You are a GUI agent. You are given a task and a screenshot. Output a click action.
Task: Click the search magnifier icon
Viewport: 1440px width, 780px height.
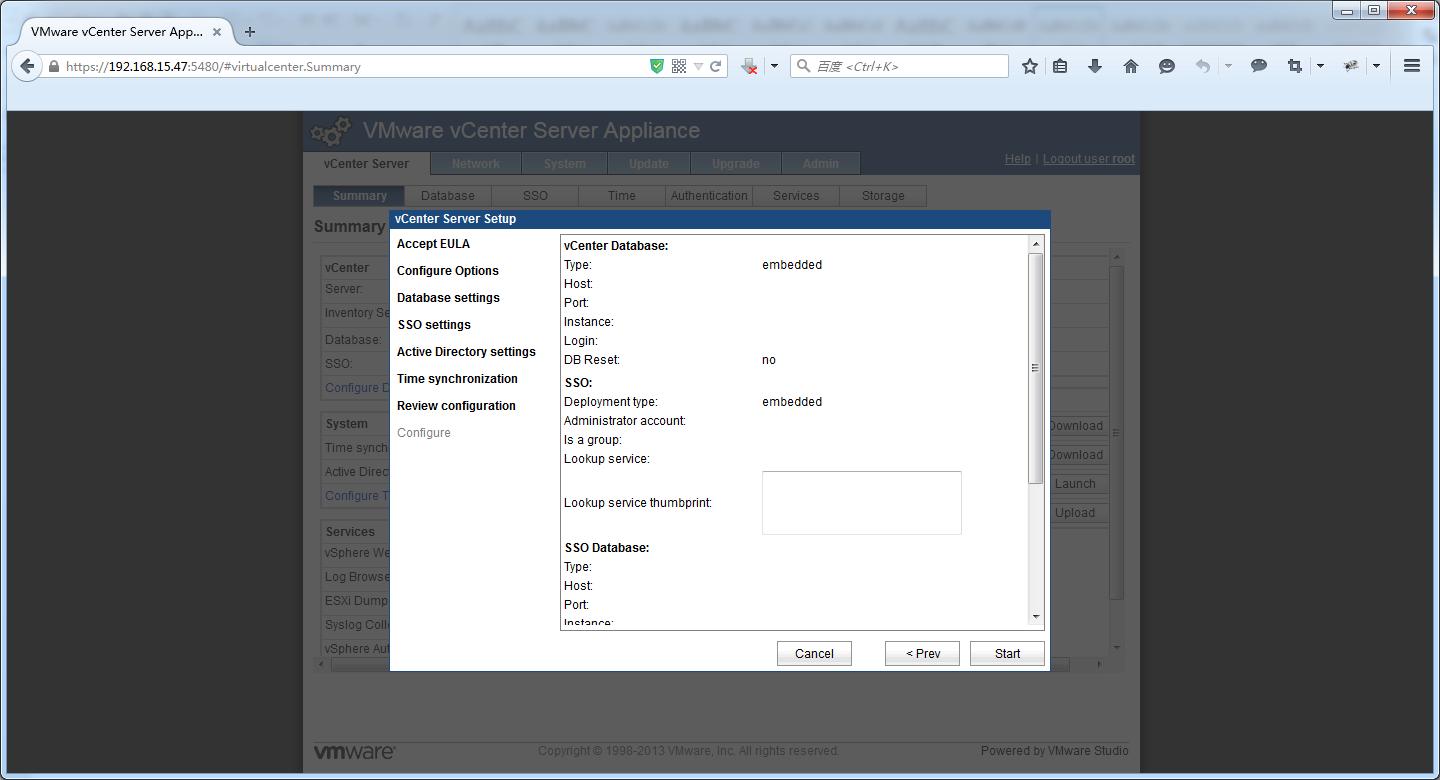(803, 66)
